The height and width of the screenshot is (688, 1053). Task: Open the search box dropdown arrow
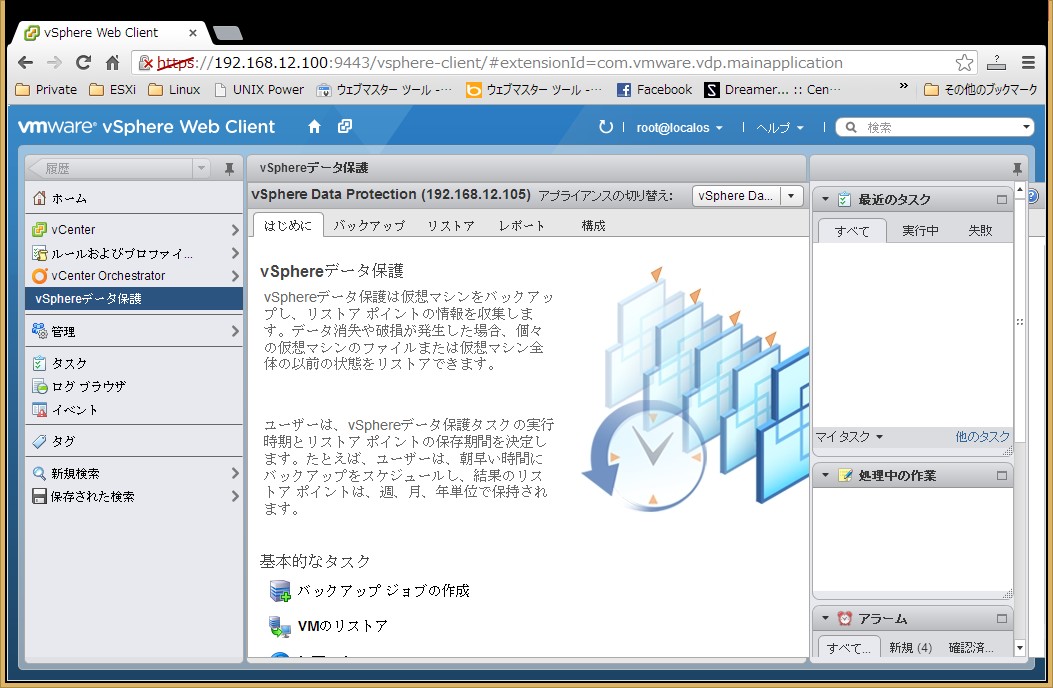click(x=1025, y=127)
